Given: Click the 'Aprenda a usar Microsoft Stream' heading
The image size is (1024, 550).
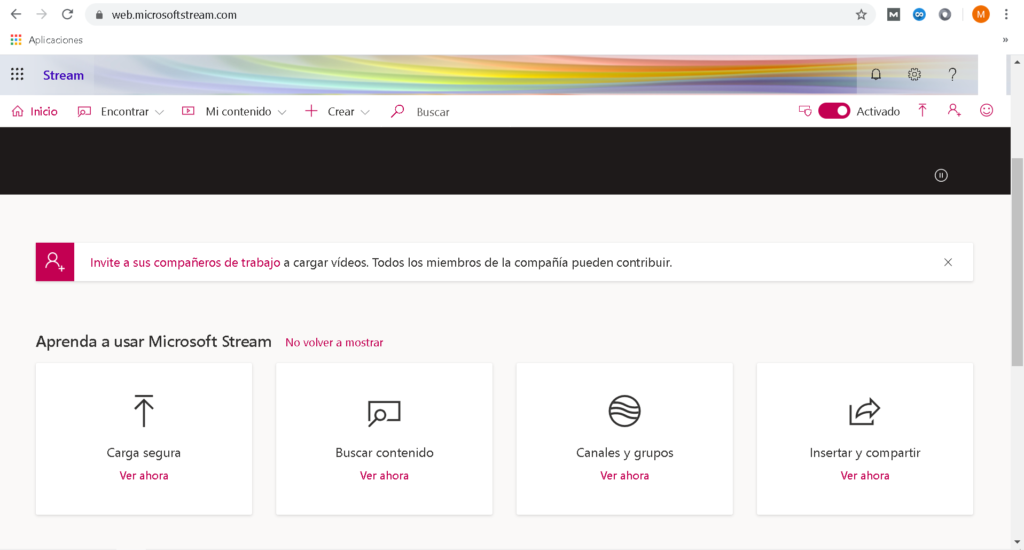Looking at the screenshot, I should pos(153,342).
